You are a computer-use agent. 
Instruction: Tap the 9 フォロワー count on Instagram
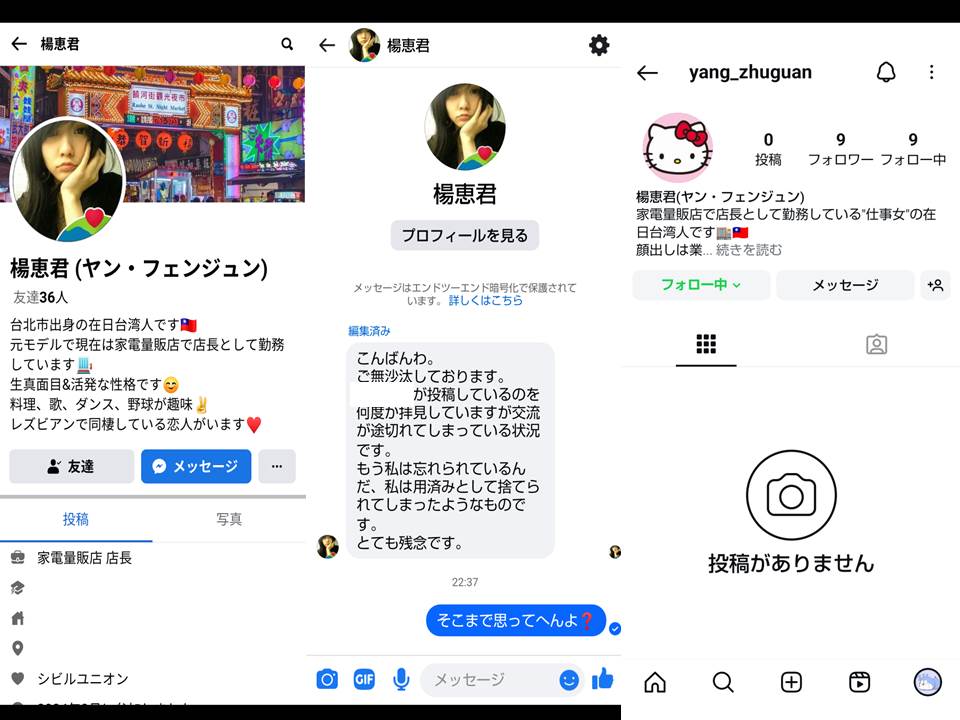pos(841,149)
